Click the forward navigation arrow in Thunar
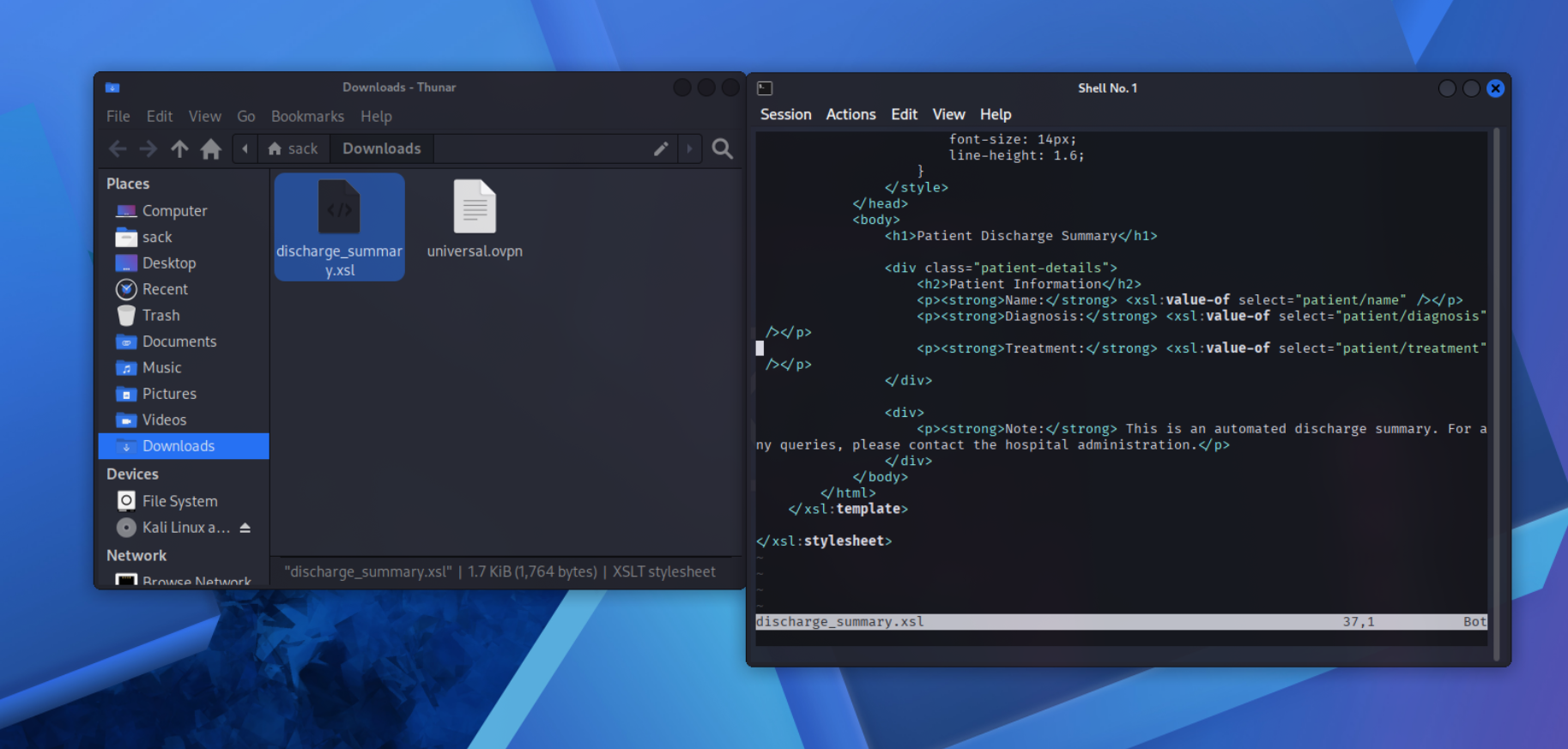This screenshot has width=1568, height=749. click(x=148, y=149)
